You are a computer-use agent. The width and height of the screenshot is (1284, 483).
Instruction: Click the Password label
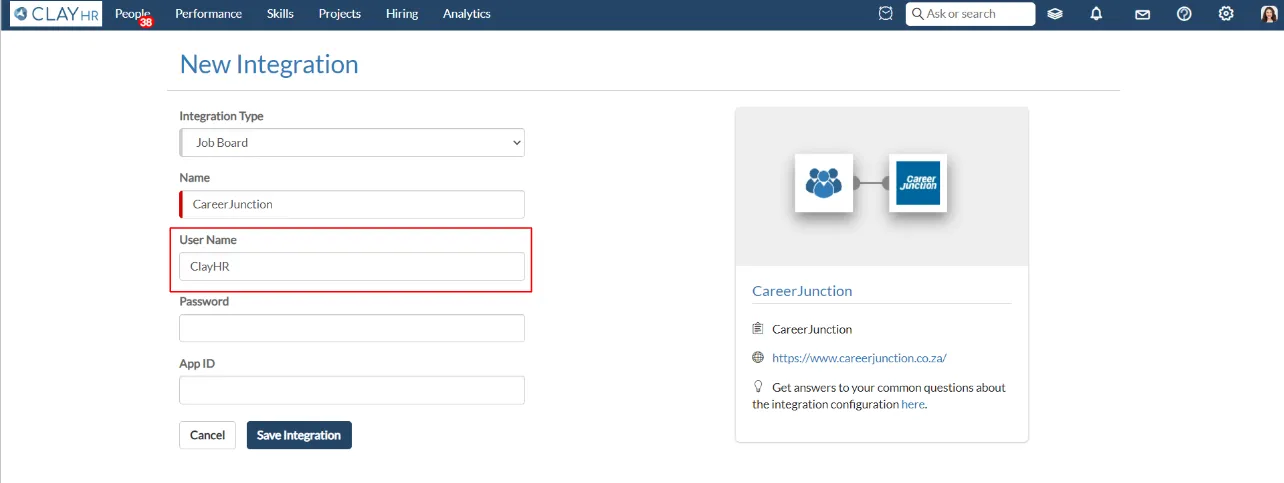pyautogui.click(x=204, y=301)
